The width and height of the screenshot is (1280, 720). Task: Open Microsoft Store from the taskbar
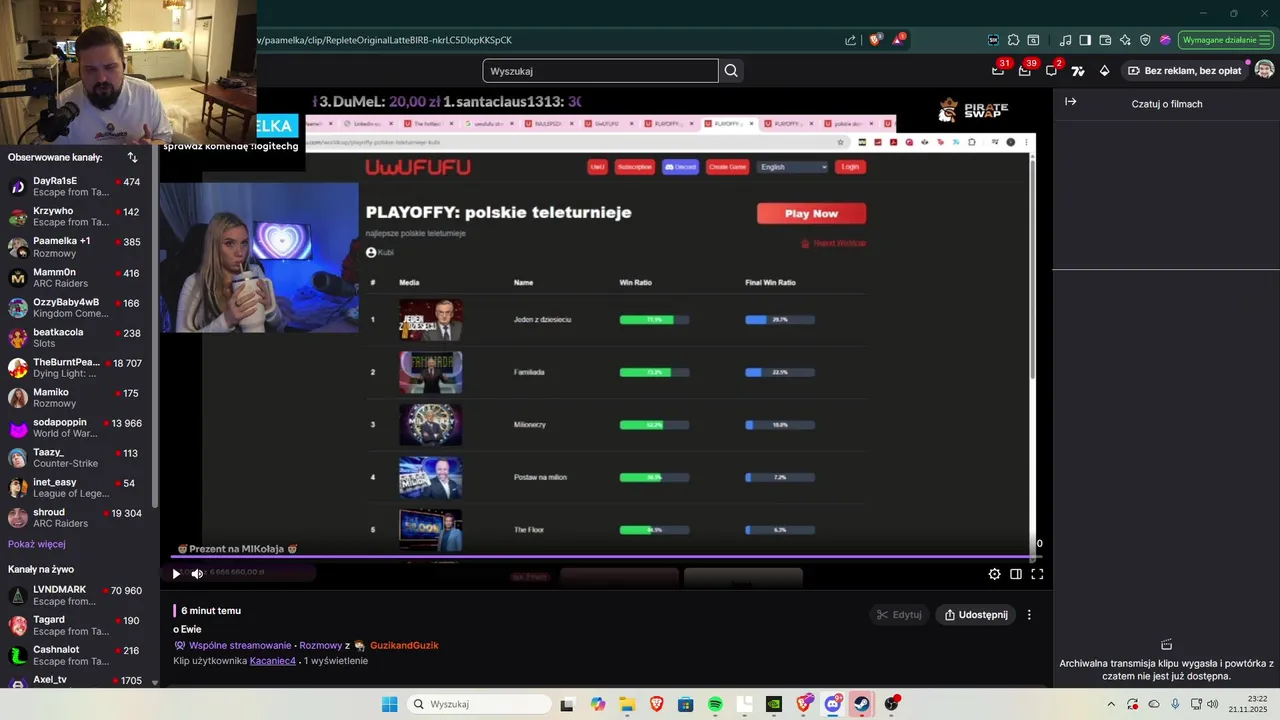pos(686,704)
